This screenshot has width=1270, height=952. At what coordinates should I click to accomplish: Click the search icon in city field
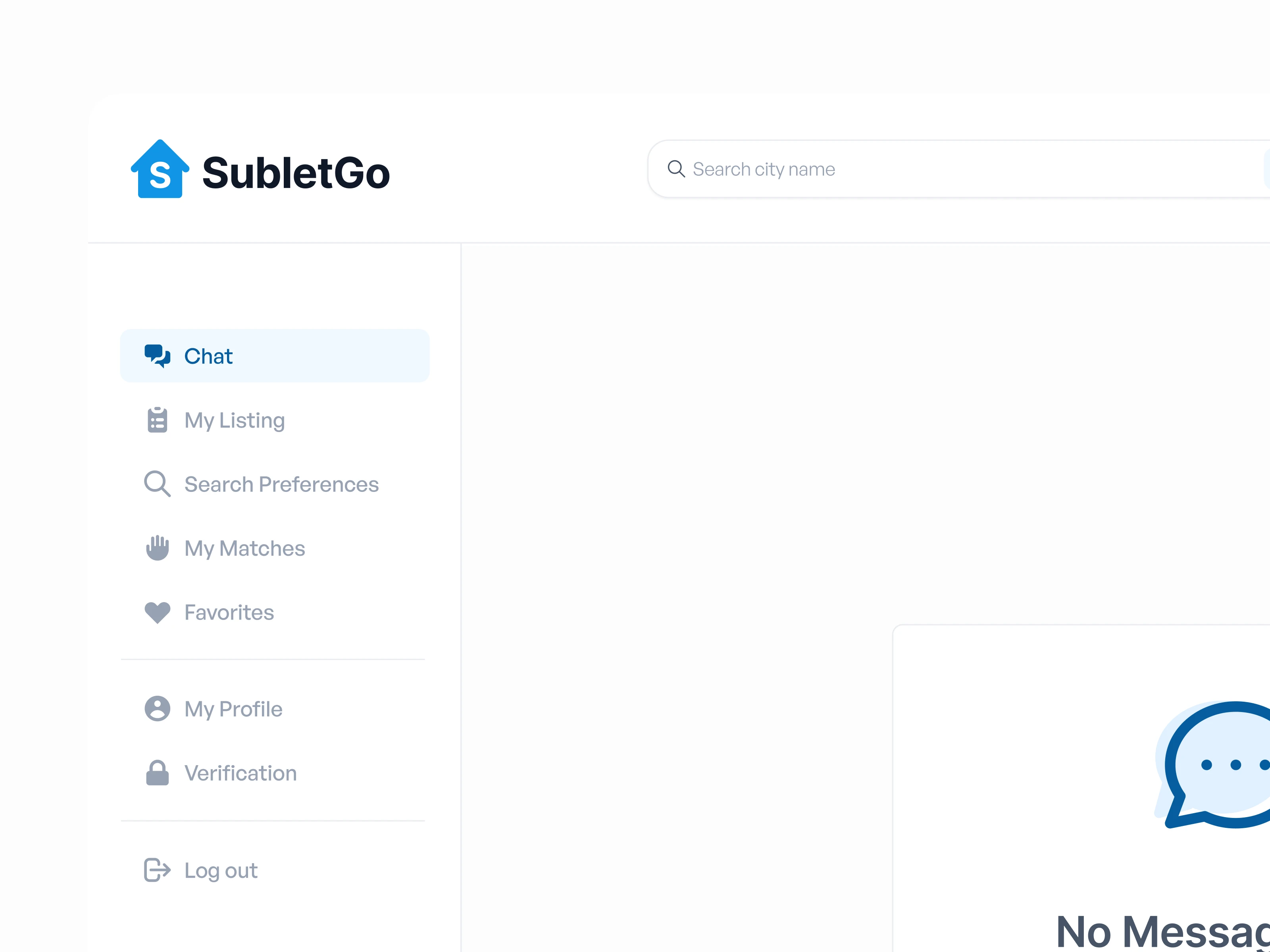click(676, 169)
